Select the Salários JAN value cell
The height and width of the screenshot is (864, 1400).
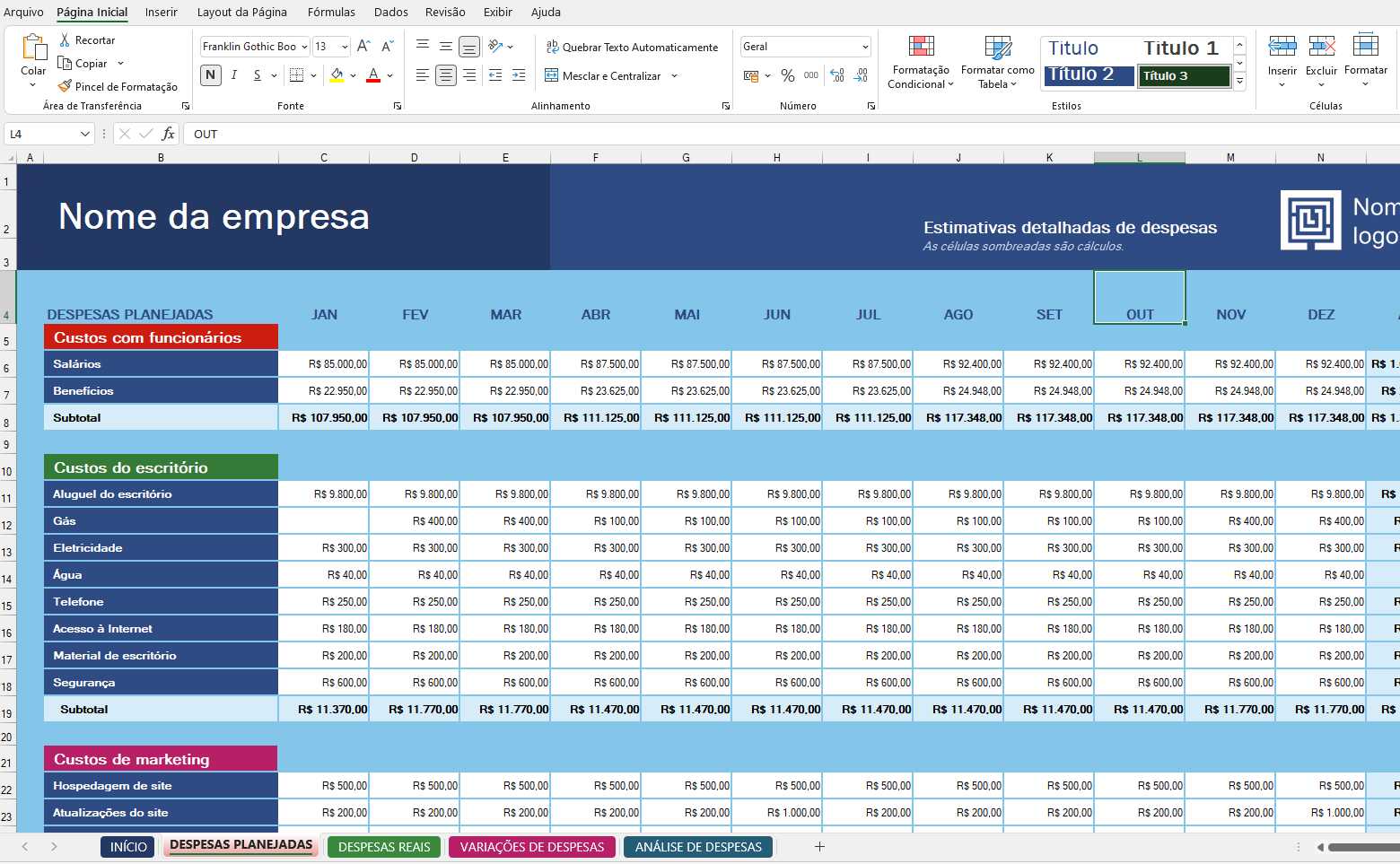click(324, 364)
